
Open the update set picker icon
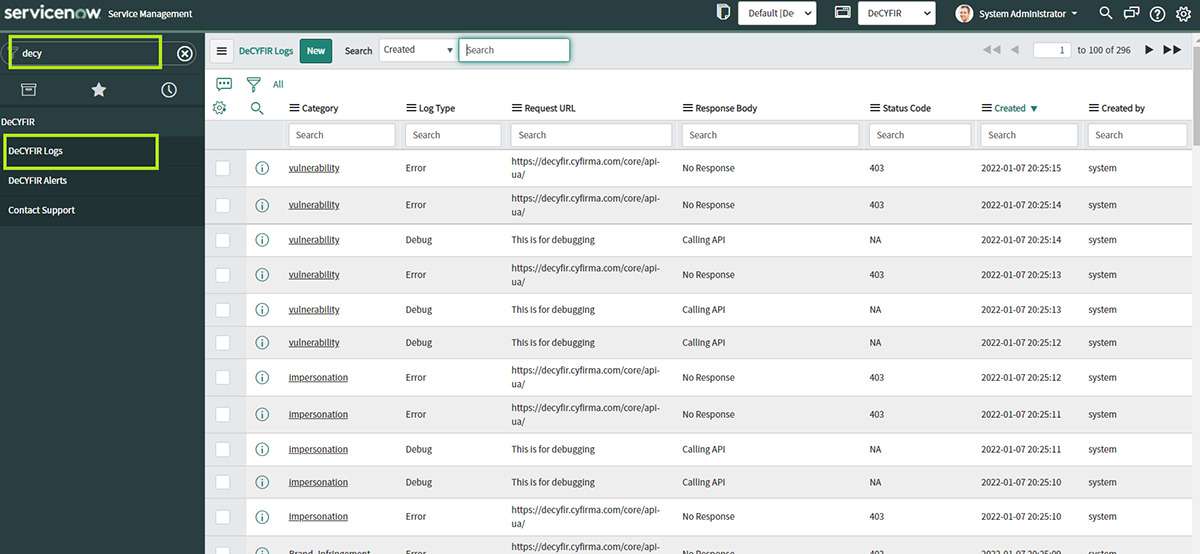(x=724, y=13)
